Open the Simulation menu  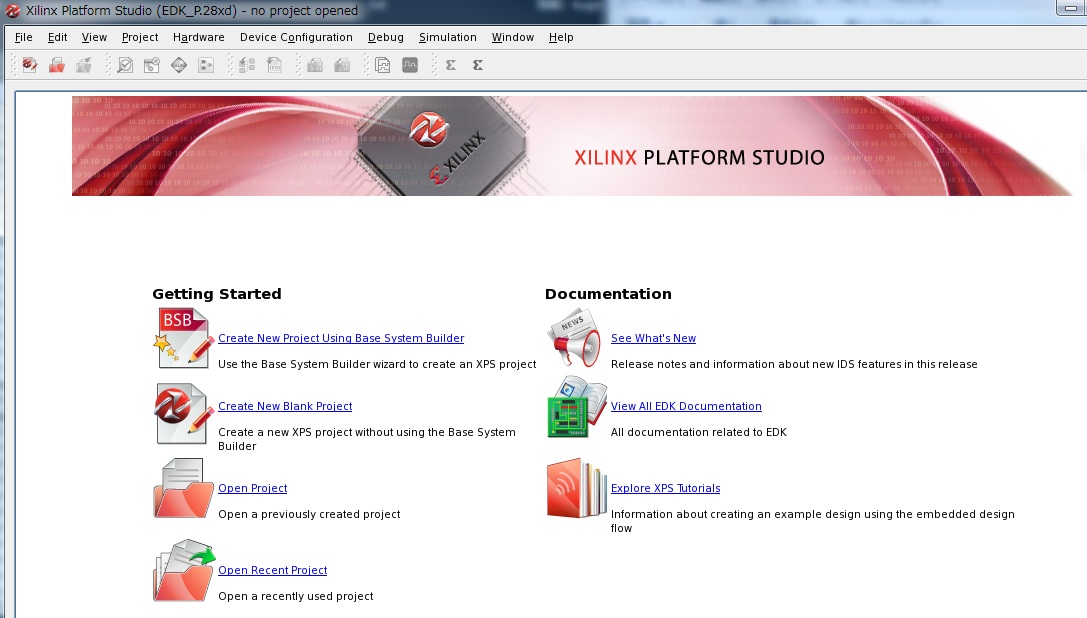(448, 37)
